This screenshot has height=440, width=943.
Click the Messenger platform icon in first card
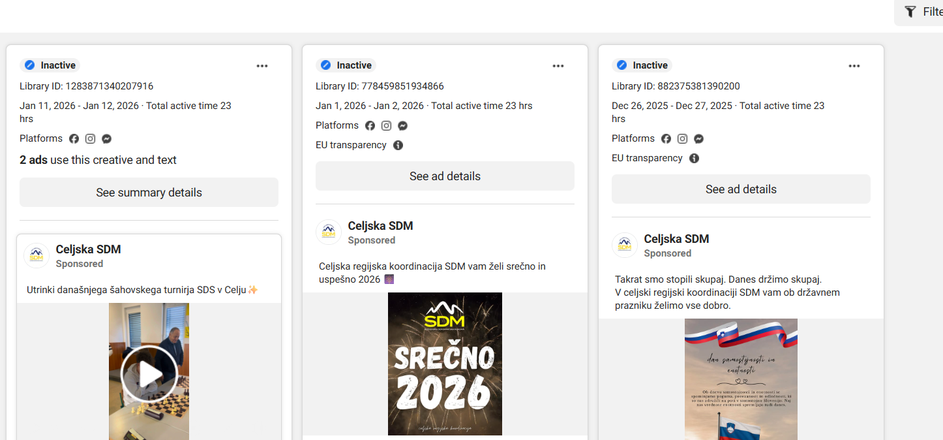click(106, 139)
